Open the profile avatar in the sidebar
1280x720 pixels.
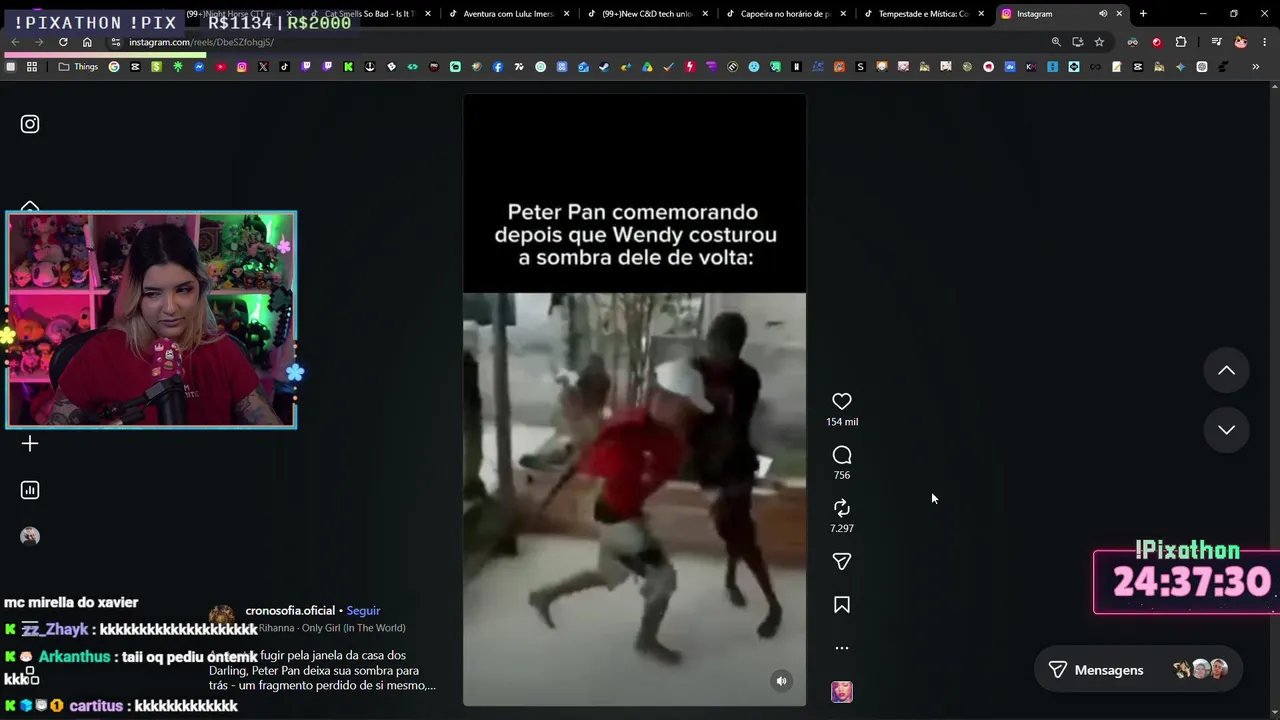(x=30, y=536)
